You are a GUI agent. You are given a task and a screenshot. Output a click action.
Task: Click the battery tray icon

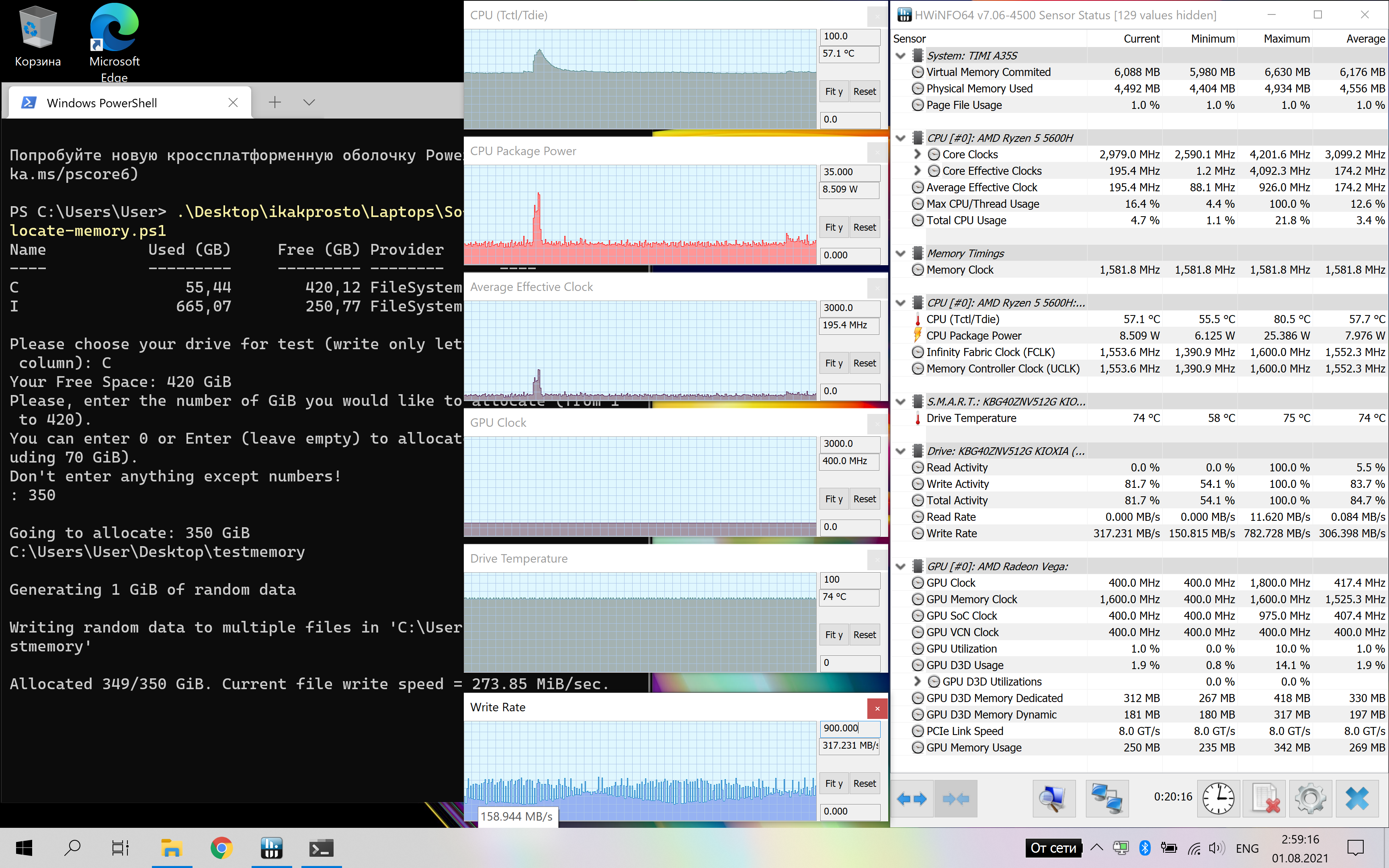pos(1169,848)
